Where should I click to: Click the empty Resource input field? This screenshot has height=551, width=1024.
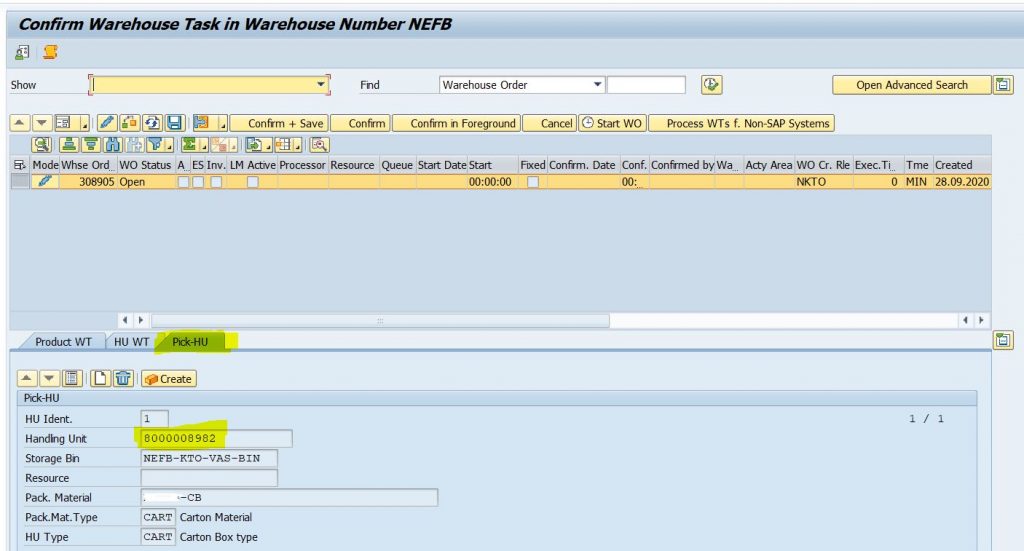(x=209, y=478)
